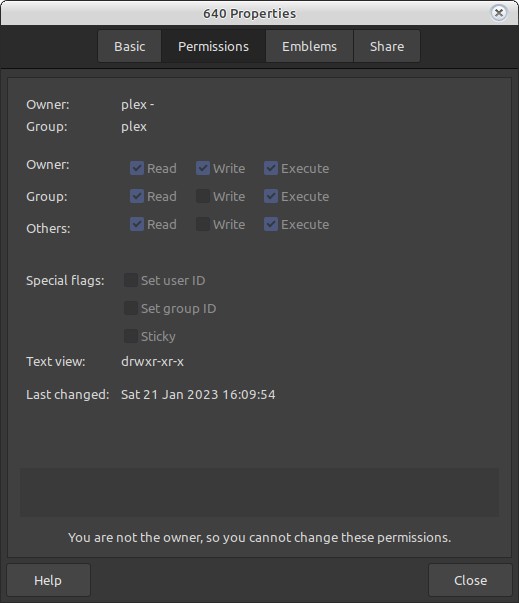Click the drwxr-xr-x text view value
Image resolution: width=519 pixels, height=603 pixels.
click(x=152, y=362)
